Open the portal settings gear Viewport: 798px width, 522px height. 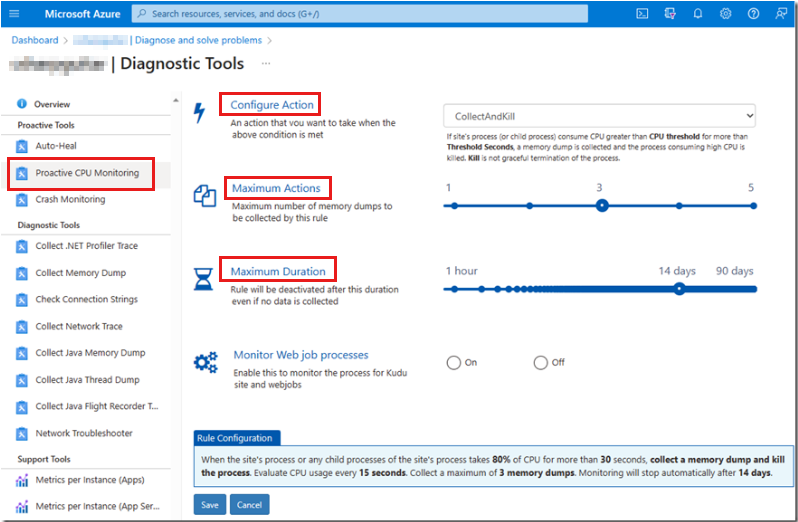(726, 14)
